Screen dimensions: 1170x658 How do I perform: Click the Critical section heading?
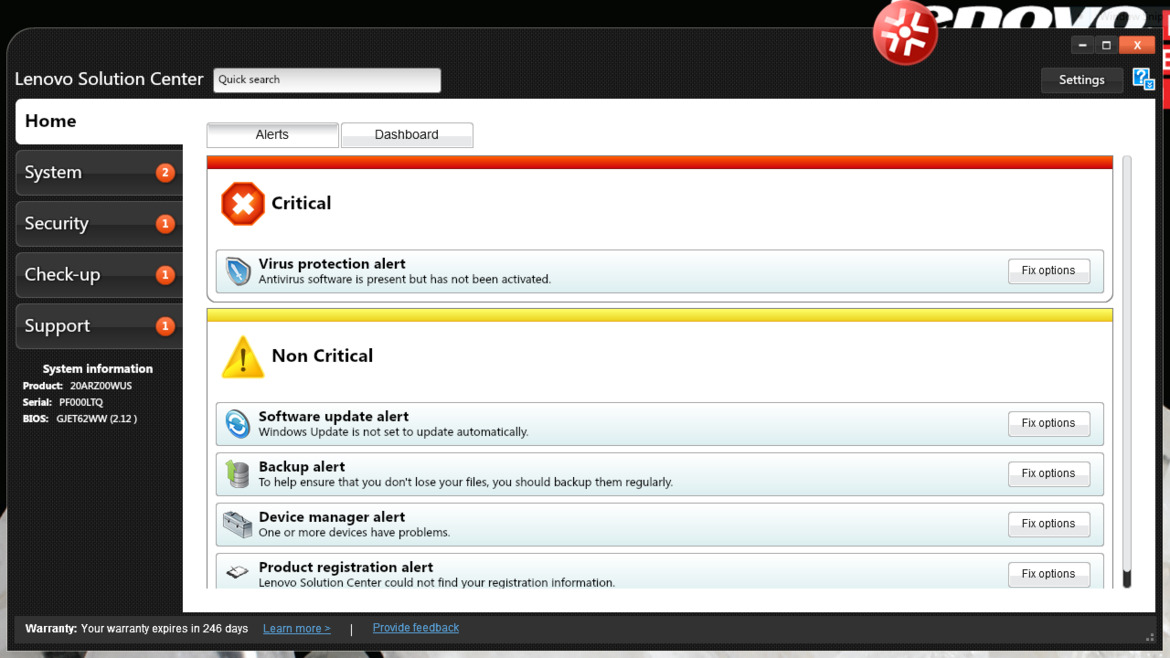tap(301, 204)
